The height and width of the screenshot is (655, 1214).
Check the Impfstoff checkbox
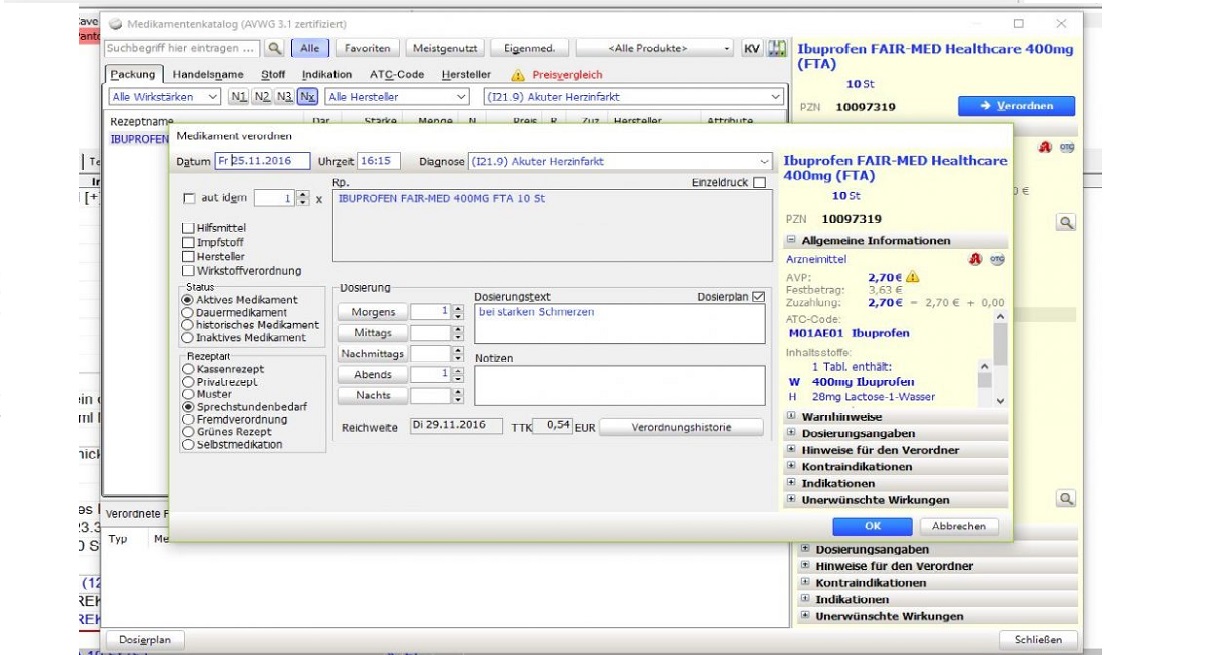pos(188,243)
